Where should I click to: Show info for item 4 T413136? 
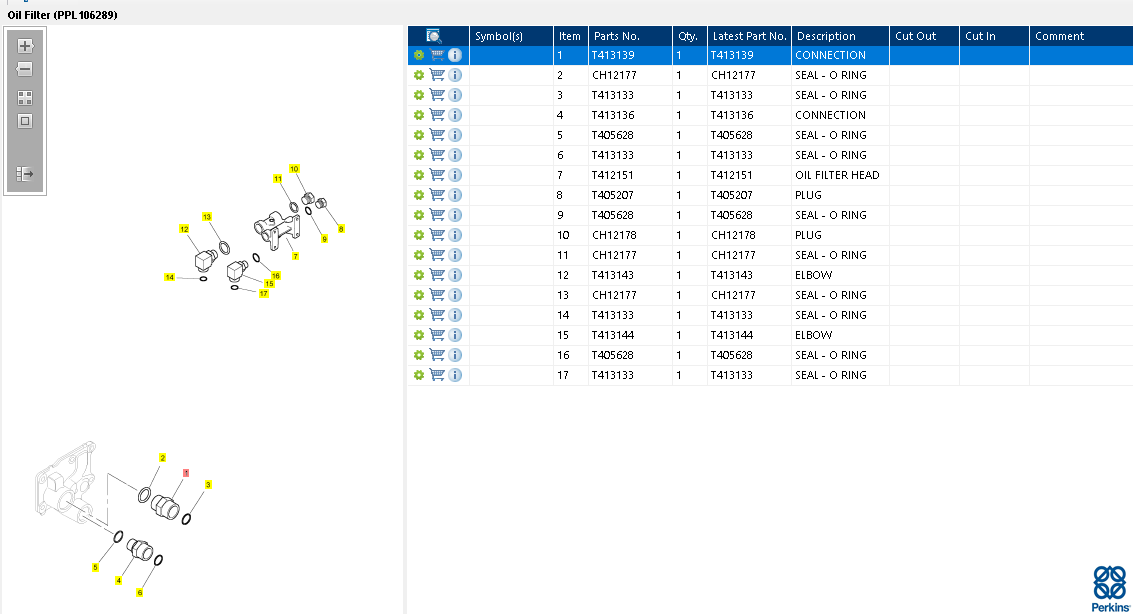(x=455, y=115)
